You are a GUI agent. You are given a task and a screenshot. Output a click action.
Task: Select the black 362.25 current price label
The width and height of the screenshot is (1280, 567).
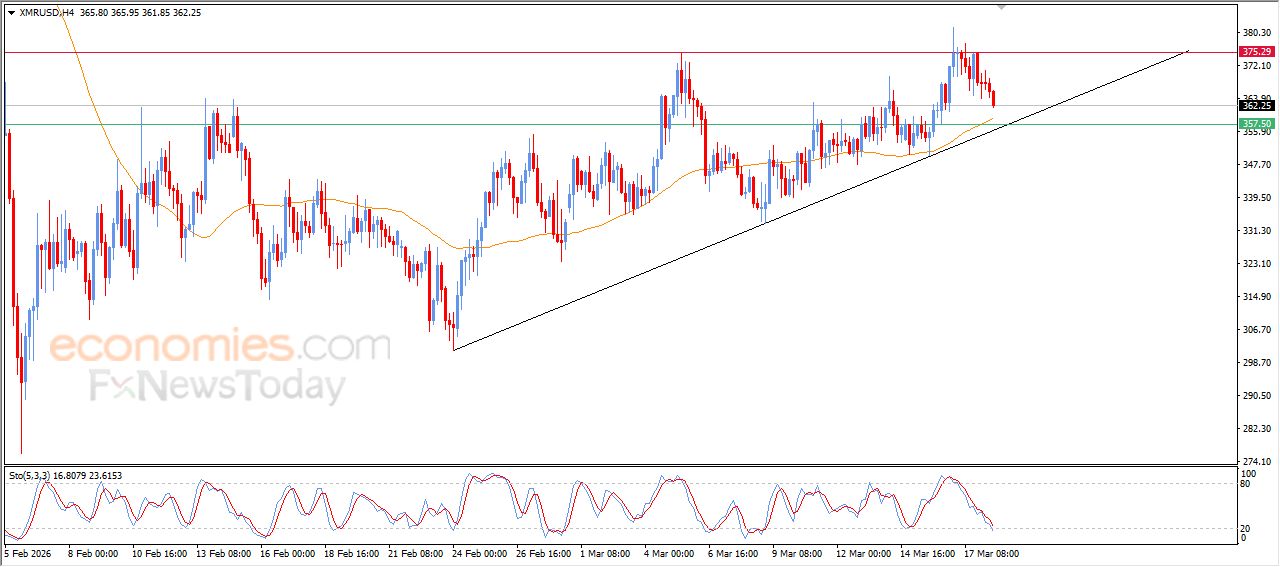coord(1256,105)
